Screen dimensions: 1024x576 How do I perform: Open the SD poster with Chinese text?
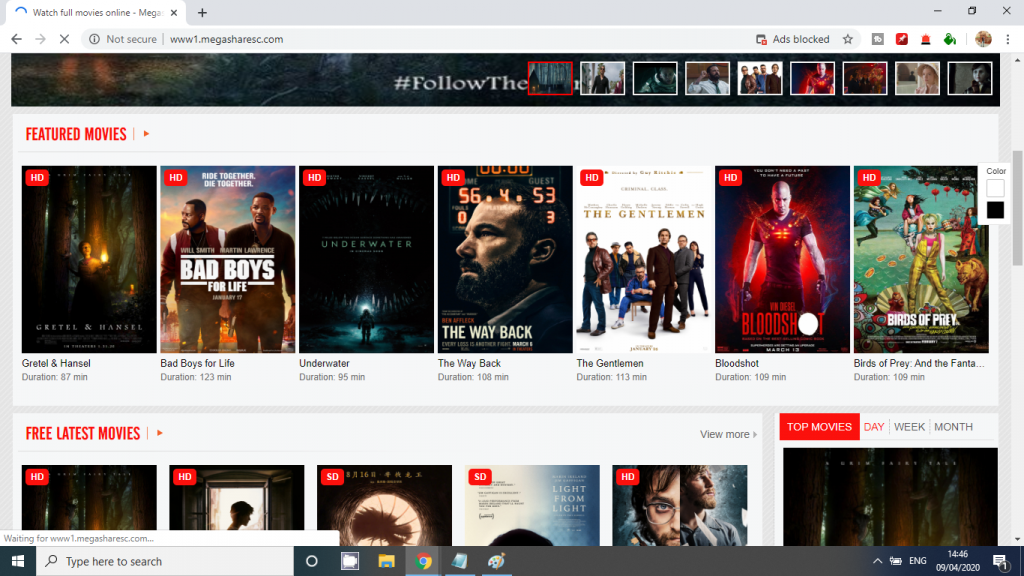click(x=384, y=505)
